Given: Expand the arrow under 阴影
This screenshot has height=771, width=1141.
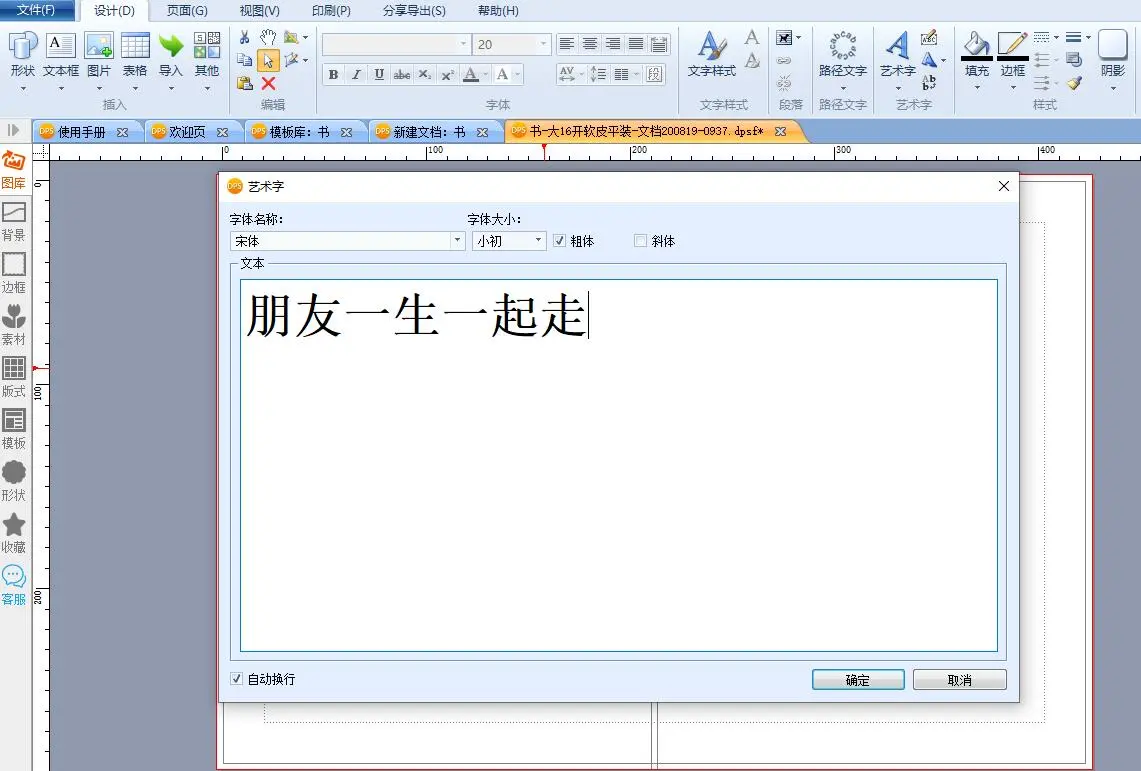Looking at the screenshot, I should [x=1113, y=88].
